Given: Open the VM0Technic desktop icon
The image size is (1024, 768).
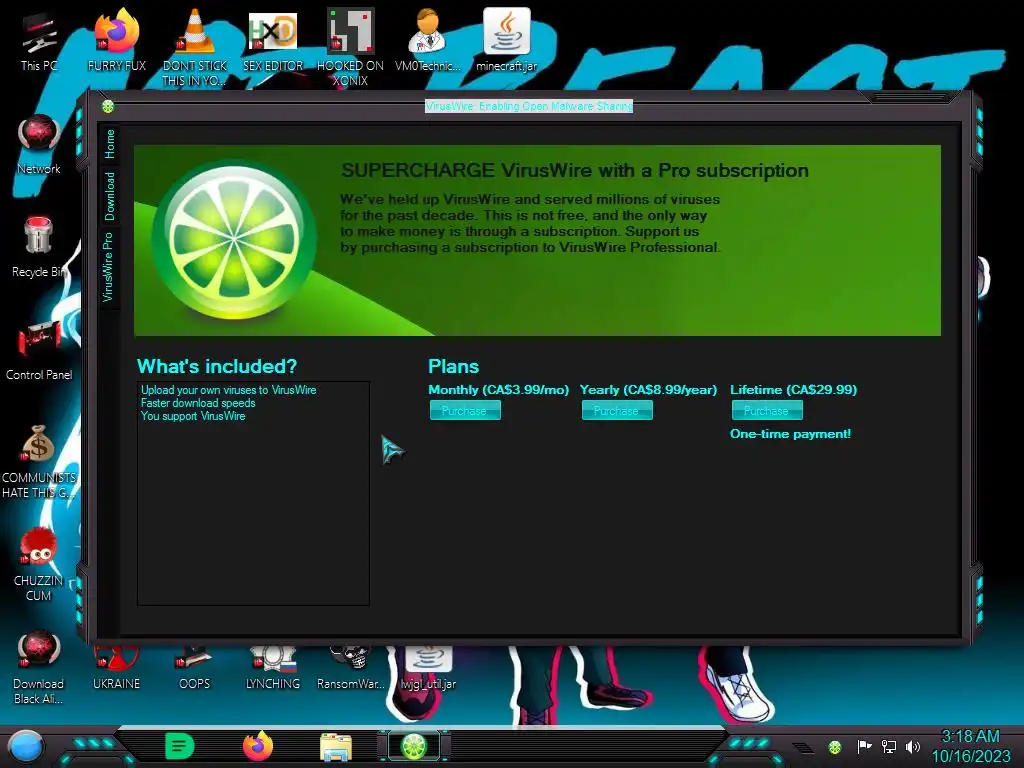Looking at the screenshot, I should [428, 40].
